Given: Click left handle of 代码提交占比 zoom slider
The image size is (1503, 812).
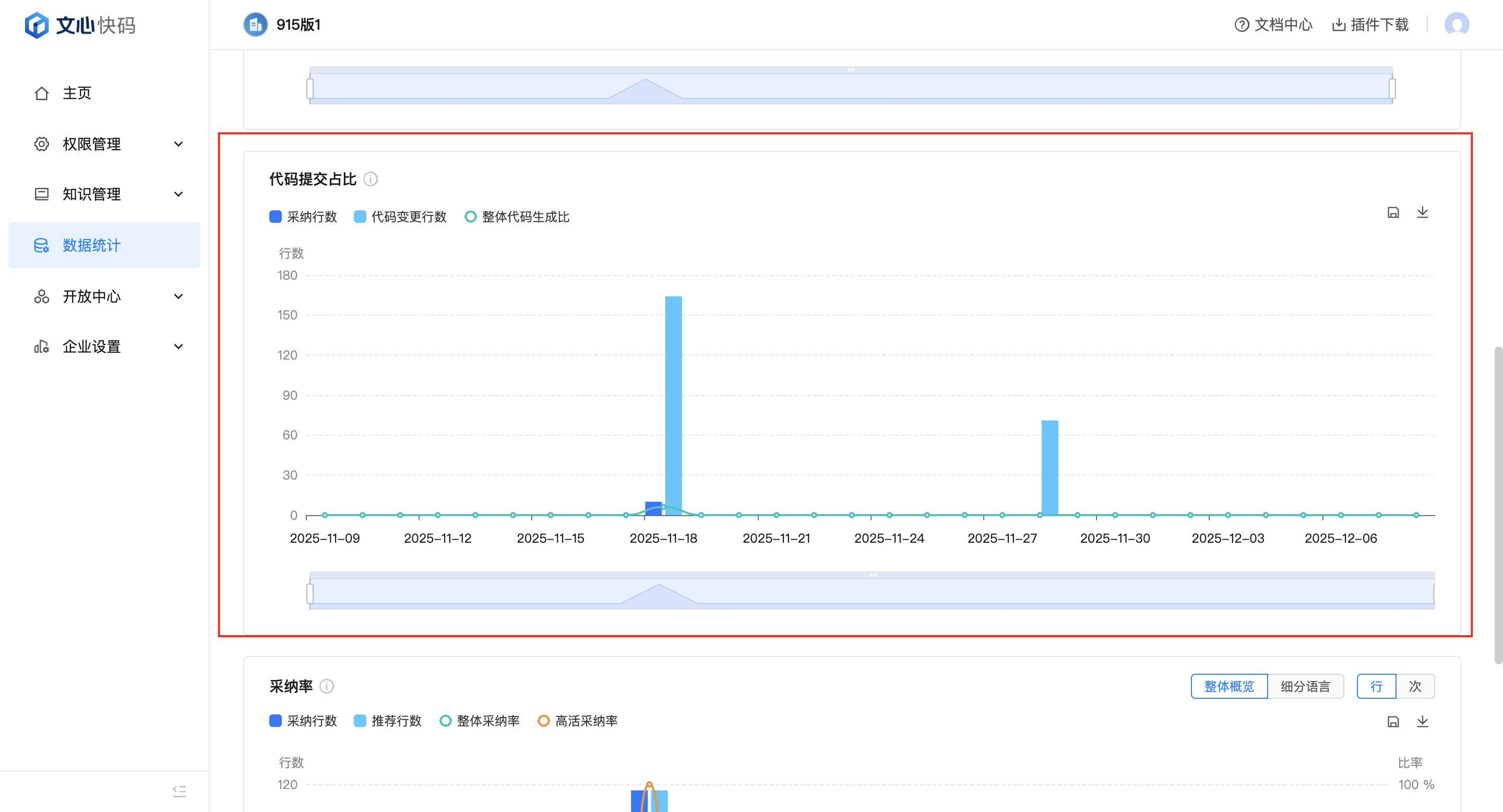Looking at the screenshot, I should (310, 593).
